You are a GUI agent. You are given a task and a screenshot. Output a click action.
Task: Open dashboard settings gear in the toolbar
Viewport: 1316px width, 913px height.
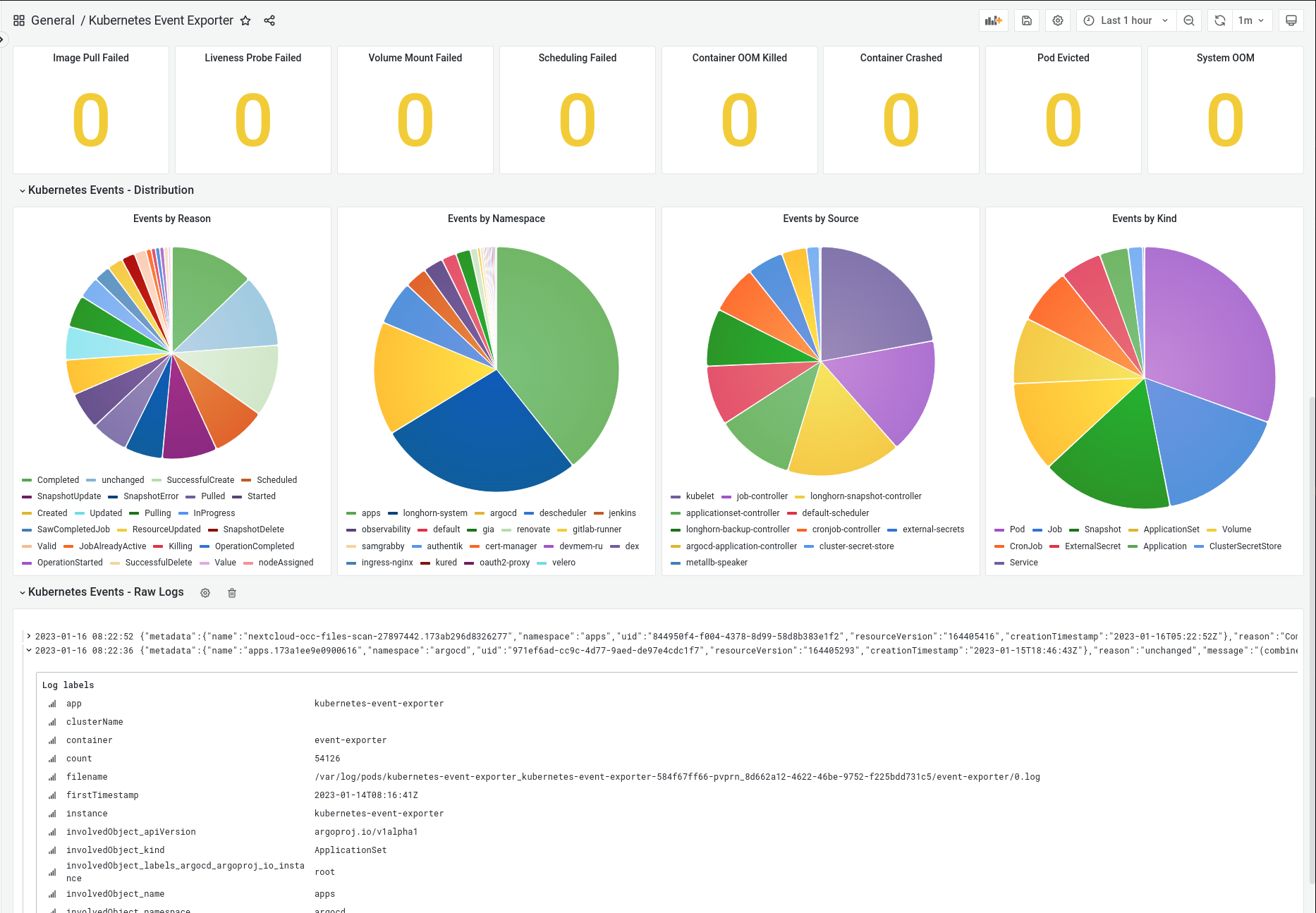pyautogui.click(x=1058, y=20)
